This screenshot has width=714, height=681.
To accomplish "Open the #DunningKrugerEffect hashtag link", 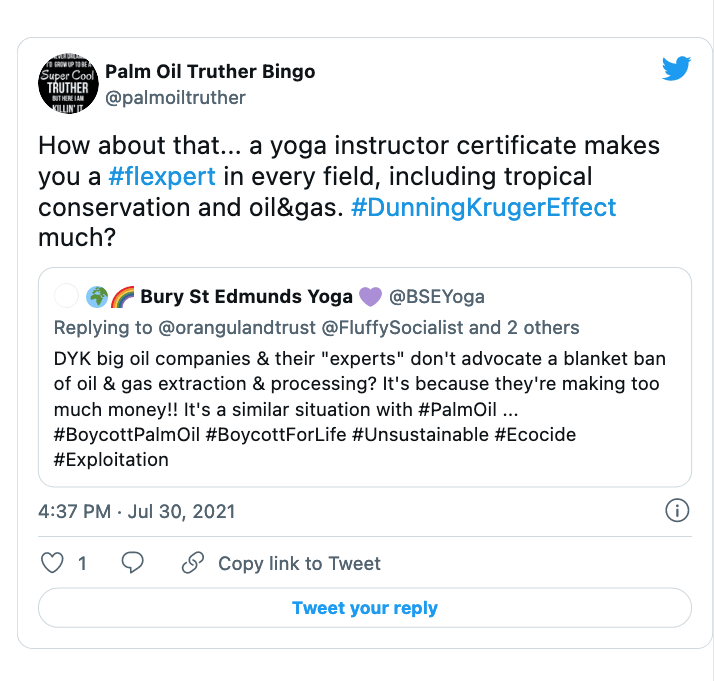I will [x=484, y=208].
